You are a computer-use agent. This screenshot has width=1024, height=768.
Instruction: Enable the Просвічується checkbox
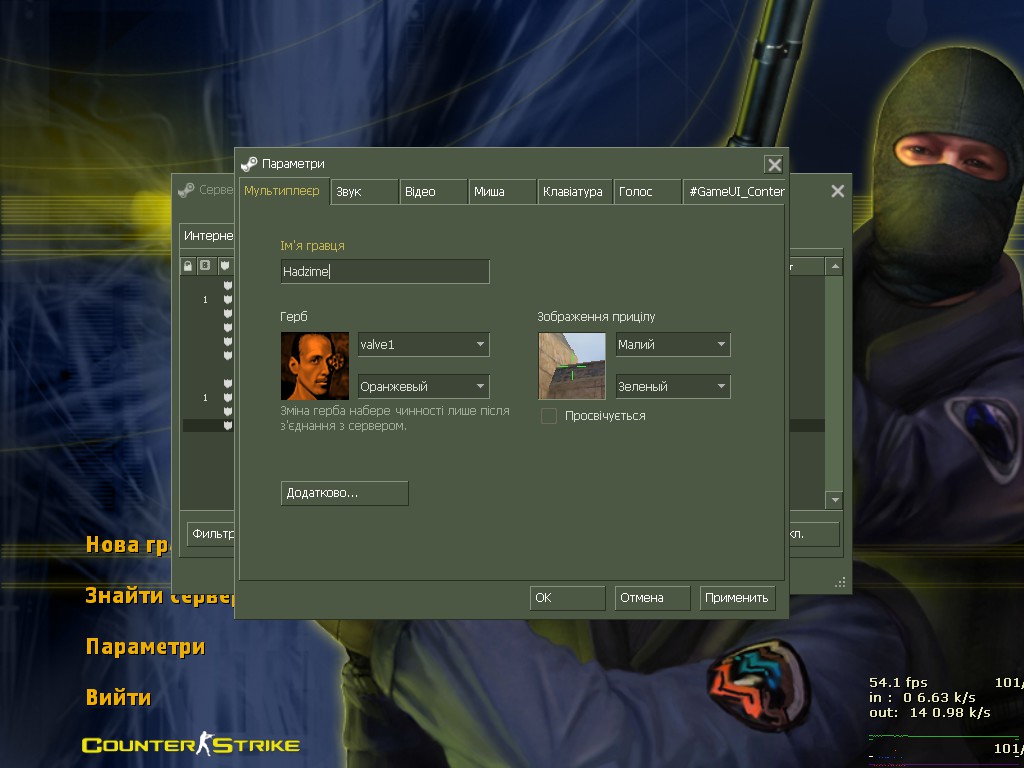[549, 416]
